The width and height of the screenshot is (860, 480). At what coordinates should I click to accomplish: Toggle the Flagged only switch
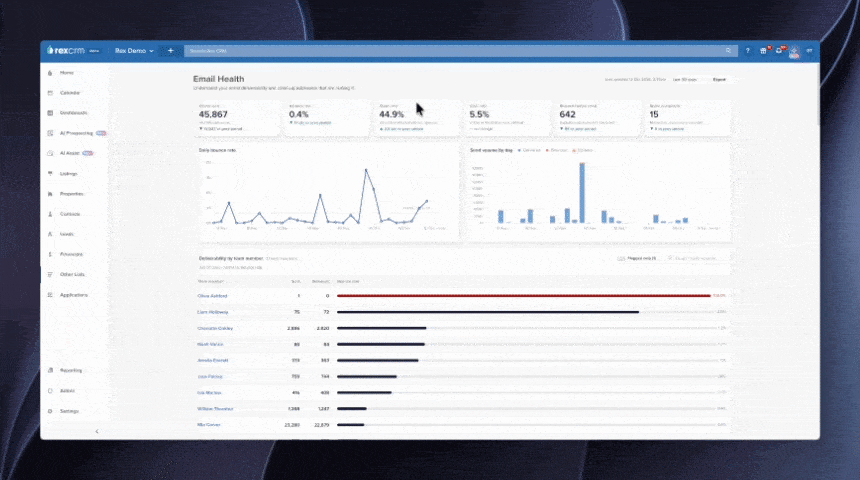(x=621, y=258)
